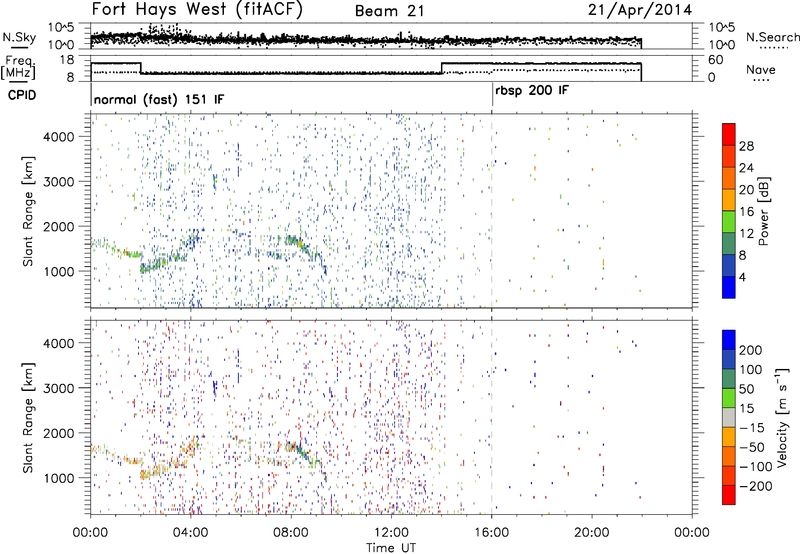The image size is (800, 554).
Task: Click the 'Power [dB]' color bar title
Action: point(763,211)
